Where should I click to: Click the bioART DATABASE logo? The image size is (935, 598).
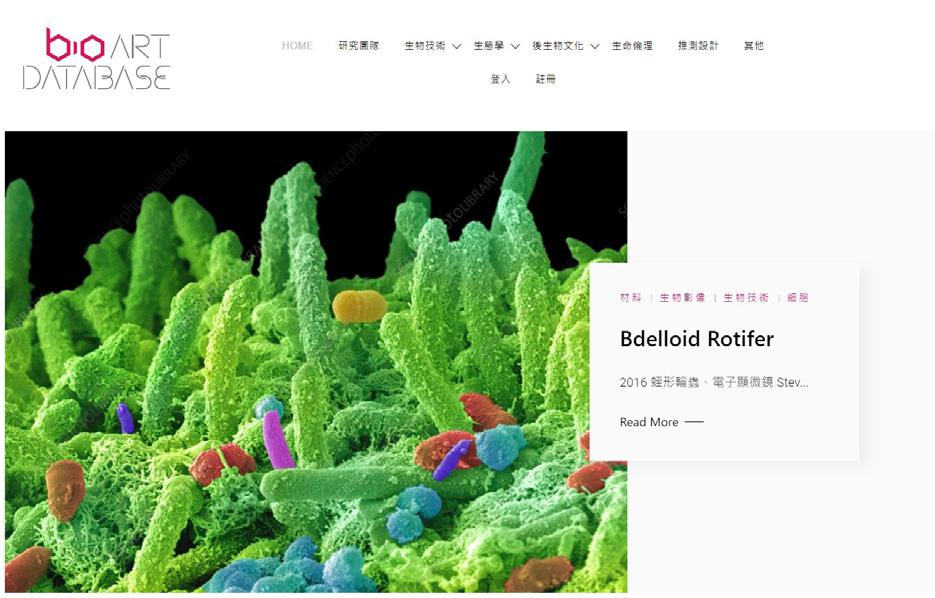97,59
